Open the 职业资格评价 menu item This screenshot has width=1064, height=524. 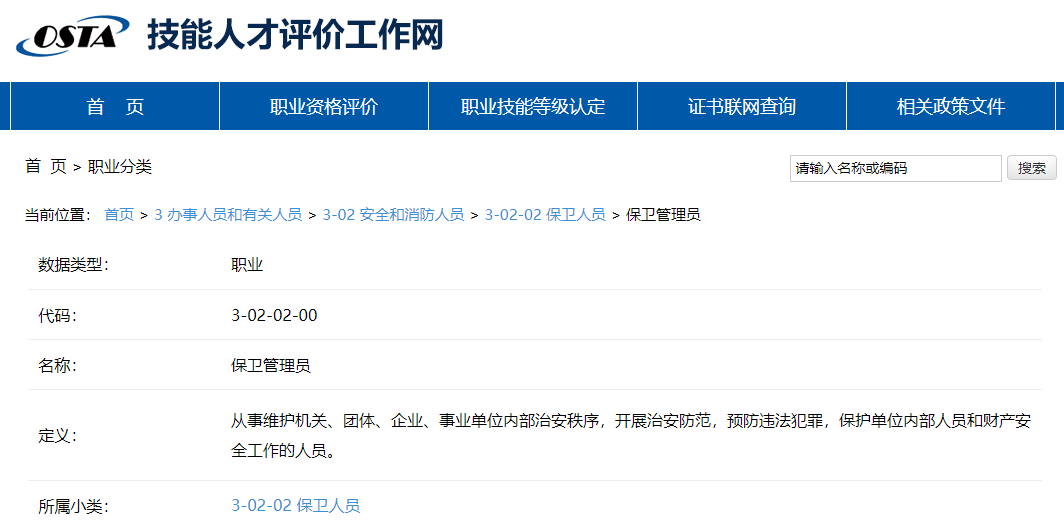(x=324, y=107)
